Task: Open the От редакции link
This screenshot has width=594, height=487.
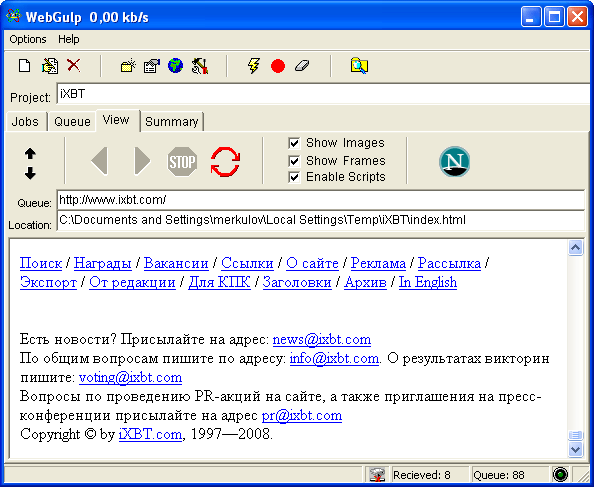Action: (132, 283)
